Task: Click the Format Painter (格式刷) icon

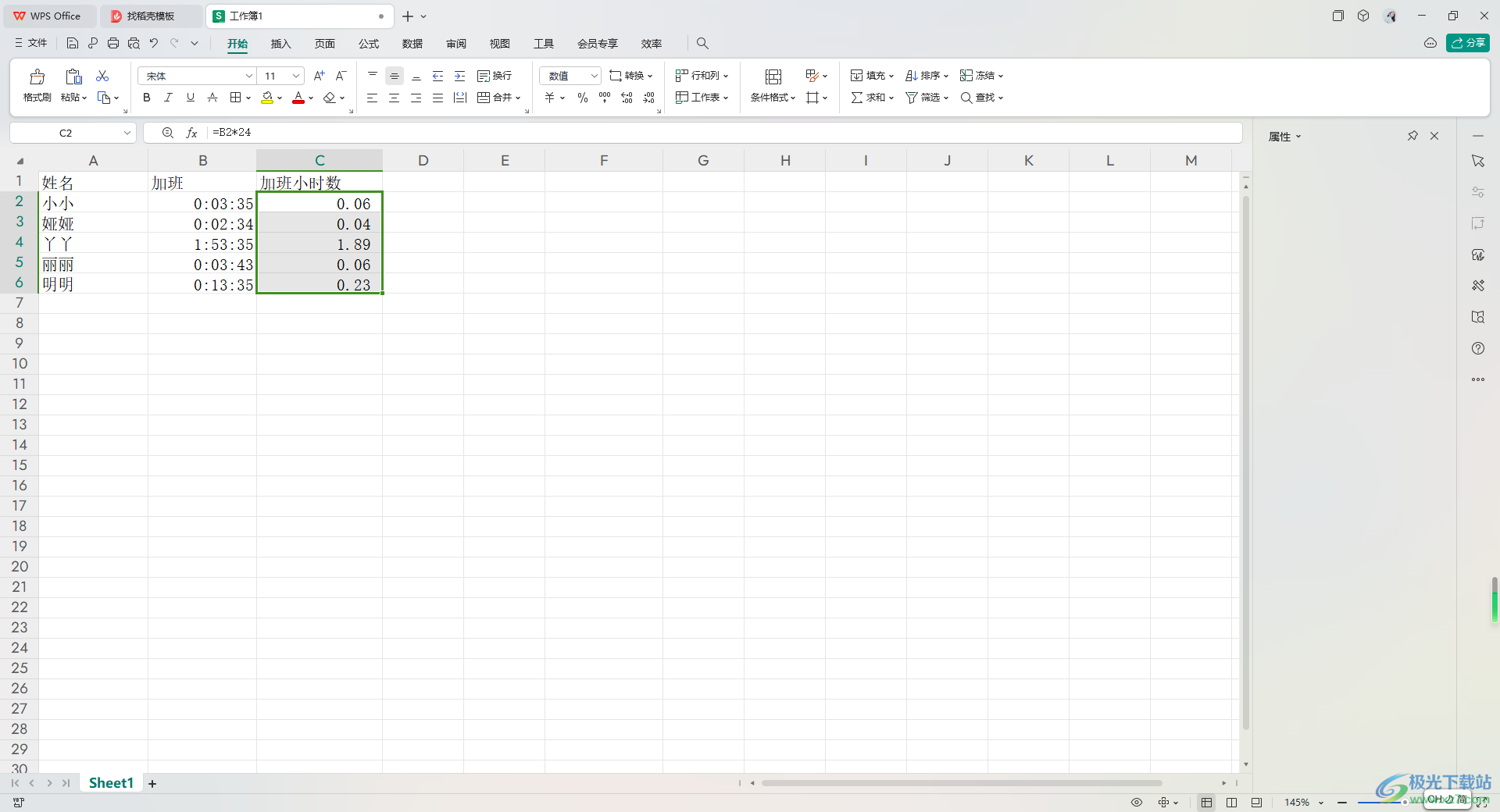Action: click(37, 77)
